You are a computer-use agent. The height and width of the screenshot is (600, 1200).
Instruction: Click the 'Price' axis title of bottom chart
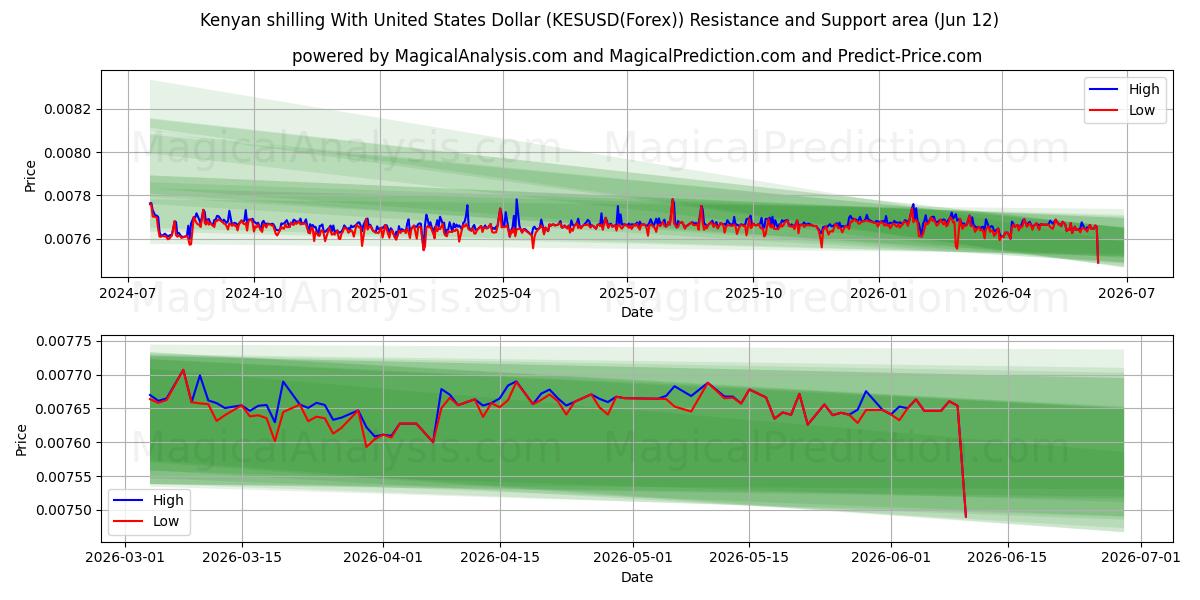[x=22, y=440]
